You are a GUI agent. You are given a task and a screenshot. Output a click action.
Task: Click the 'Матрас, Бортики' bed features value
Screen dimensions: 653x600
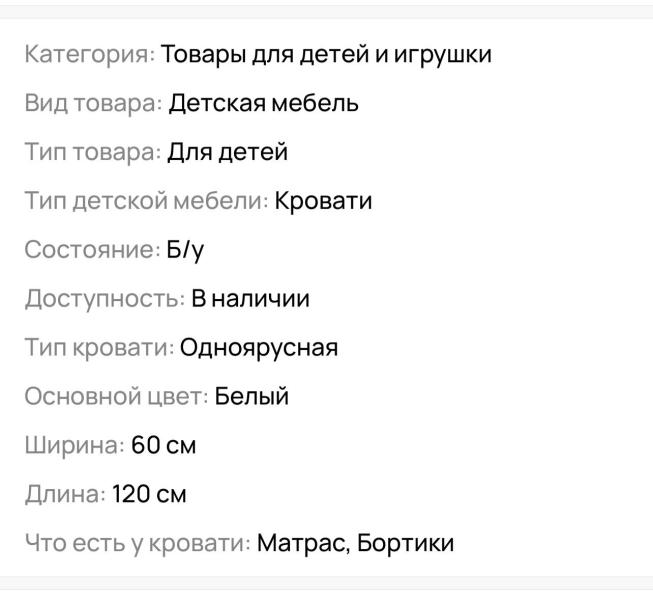(x=355, y=544)
